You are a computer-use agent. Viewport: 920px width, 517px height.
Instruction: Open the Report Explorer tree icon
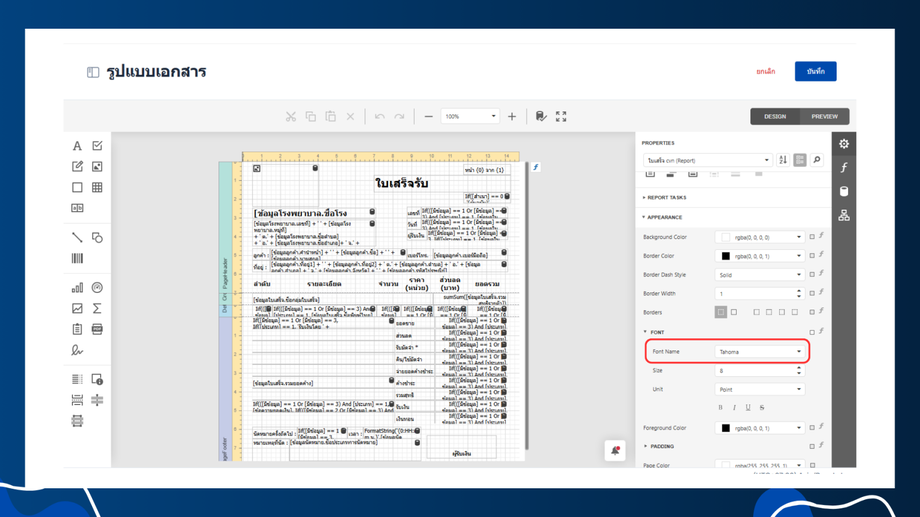[x=844, y=216]
